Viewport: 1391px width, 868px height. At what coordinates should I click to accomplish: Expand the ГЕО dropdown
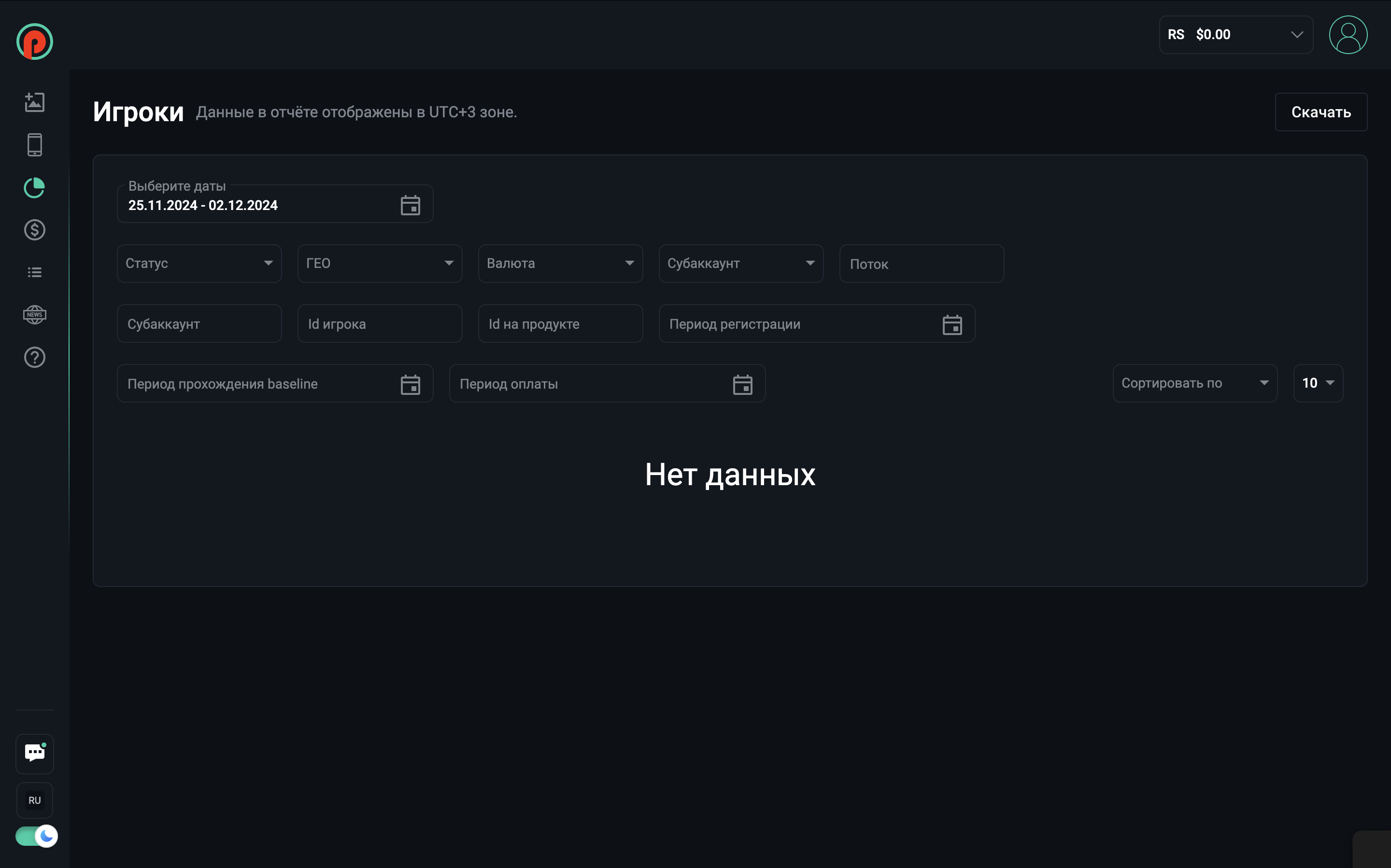click(380, 264)
